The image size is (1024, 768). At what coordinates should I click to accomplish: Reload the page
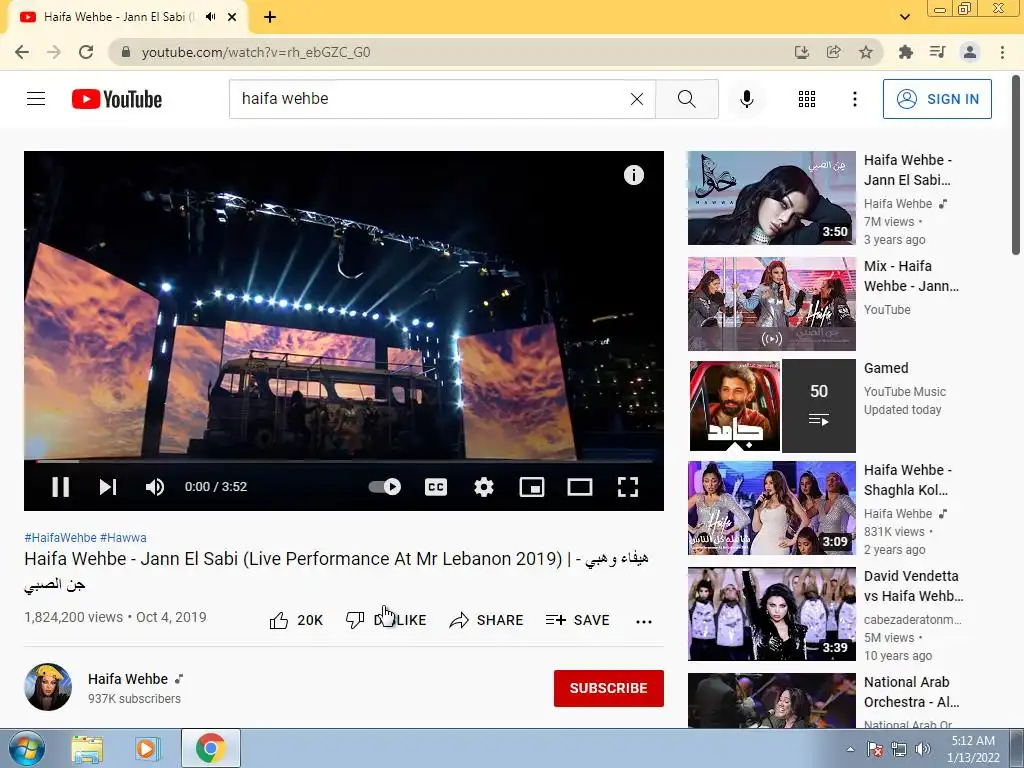point(86,52)
